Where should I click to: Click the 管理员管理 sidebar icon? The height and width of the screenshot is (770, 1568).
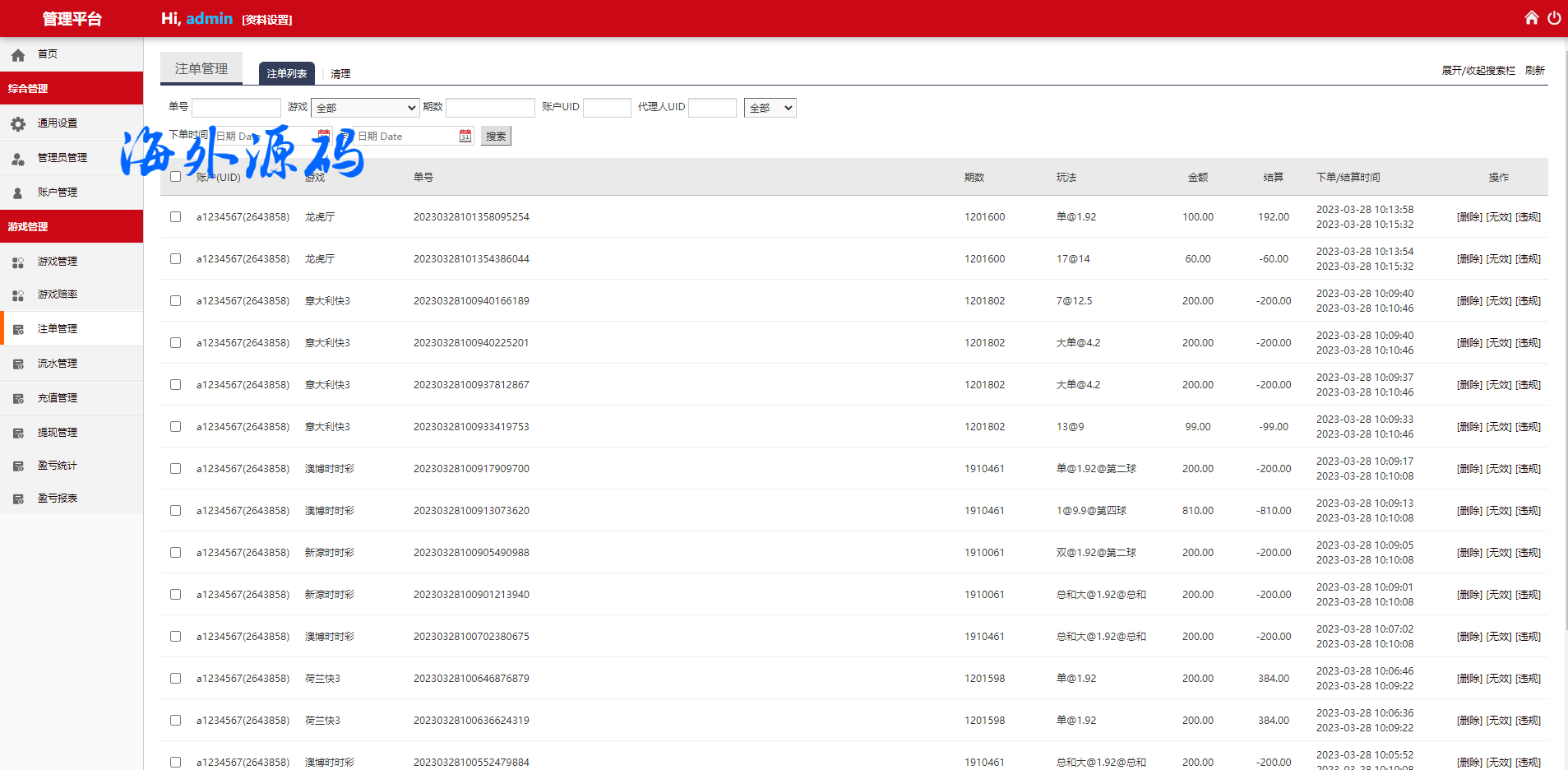18,158
